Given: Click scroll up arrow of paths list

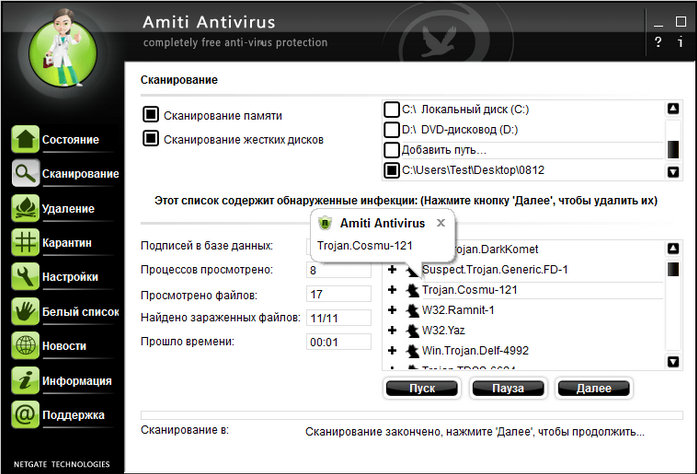Looking at the screenshot, I should [673, 108].
